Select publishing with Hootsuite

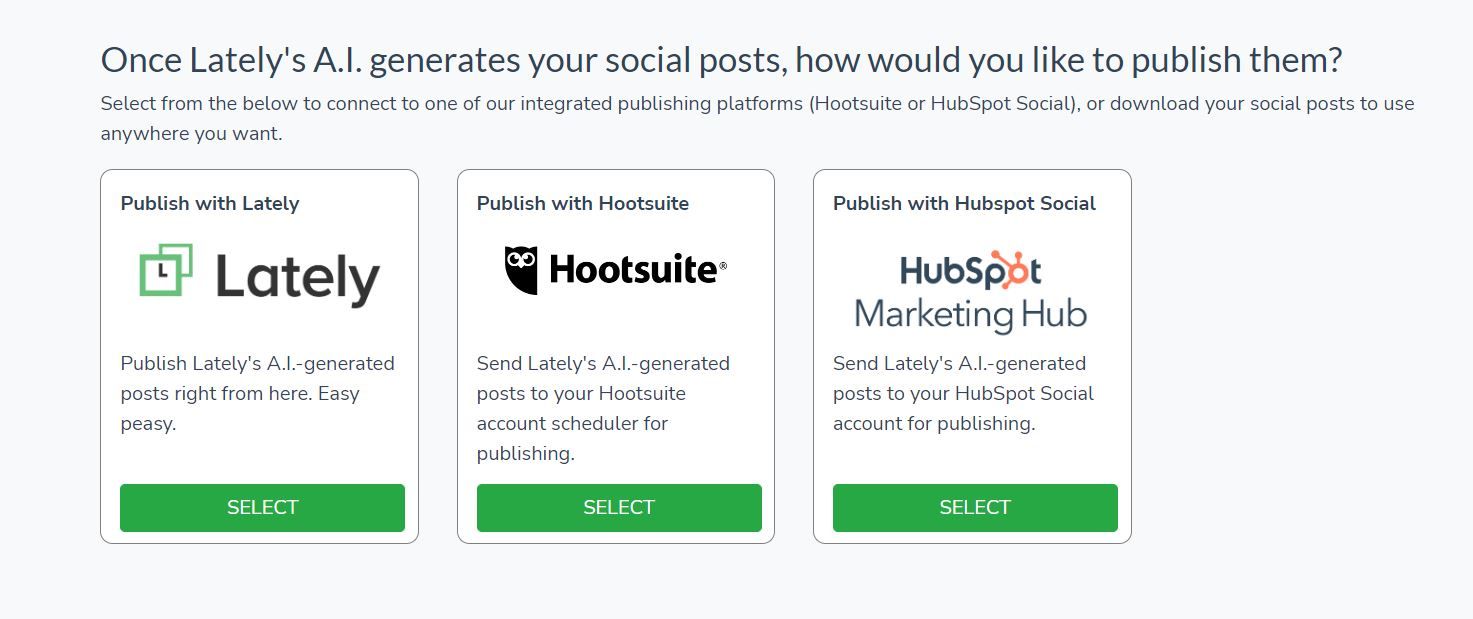pos(618,507)
